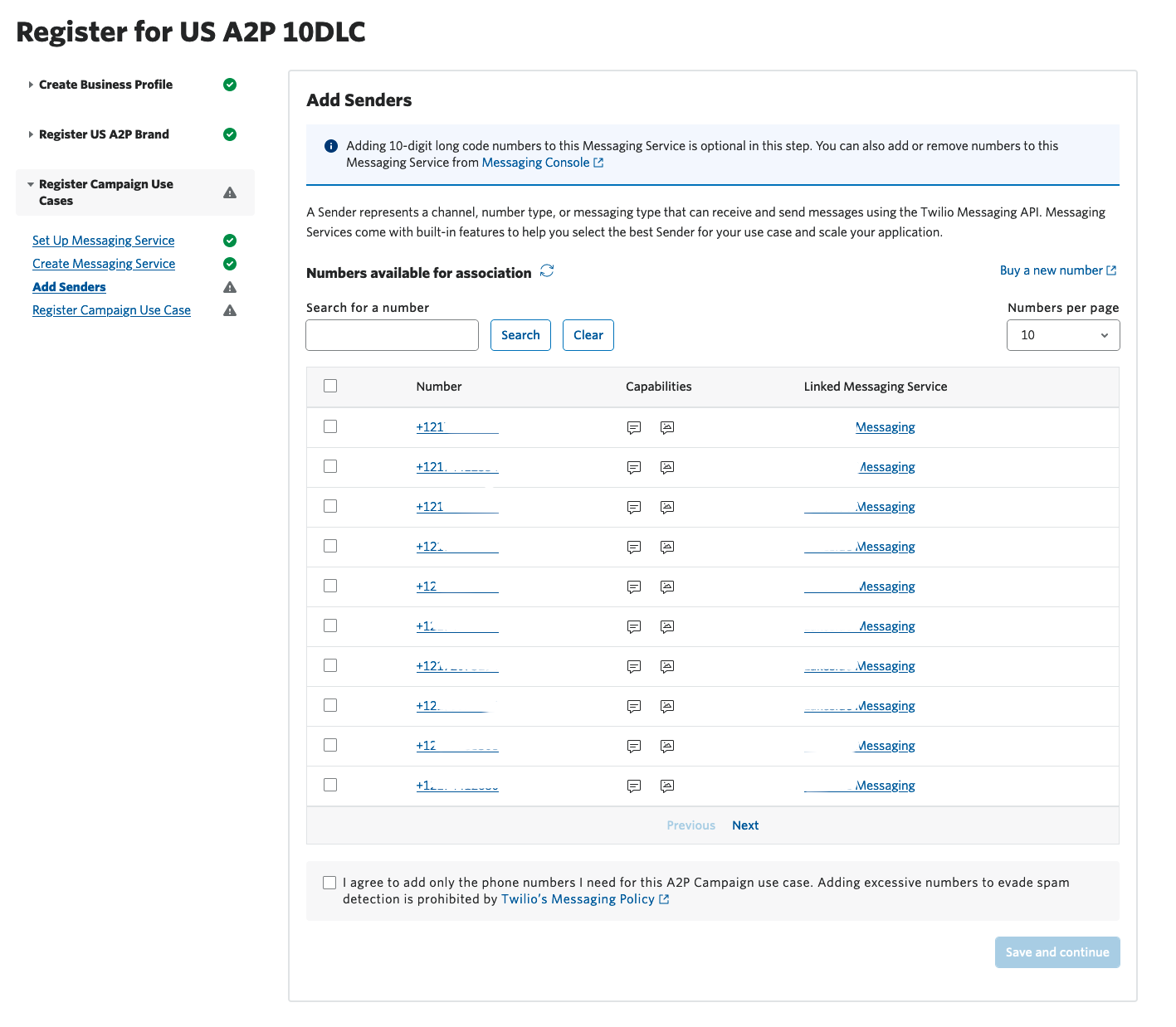Screen dimensions: 1176x1027
Task: Expand the Register US A2P Brand section
Action: [x=104, y=134]
